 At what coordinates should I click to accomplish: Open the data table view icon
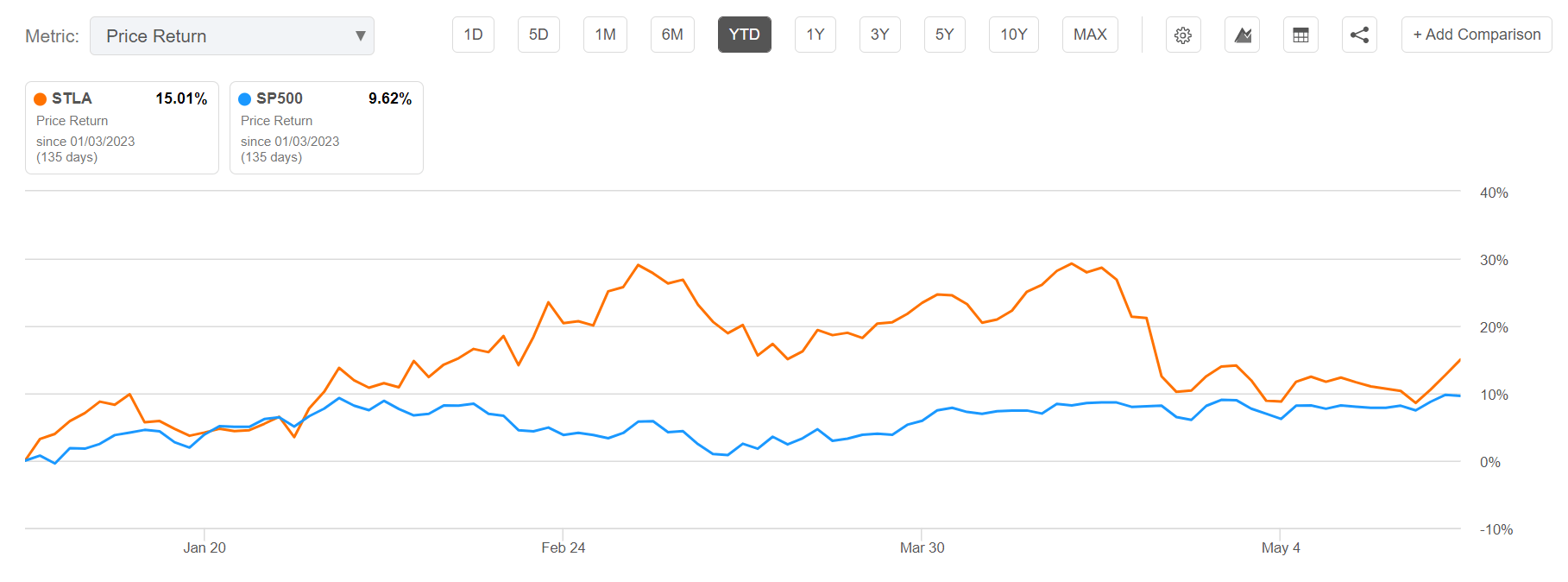coord(1300,35)
